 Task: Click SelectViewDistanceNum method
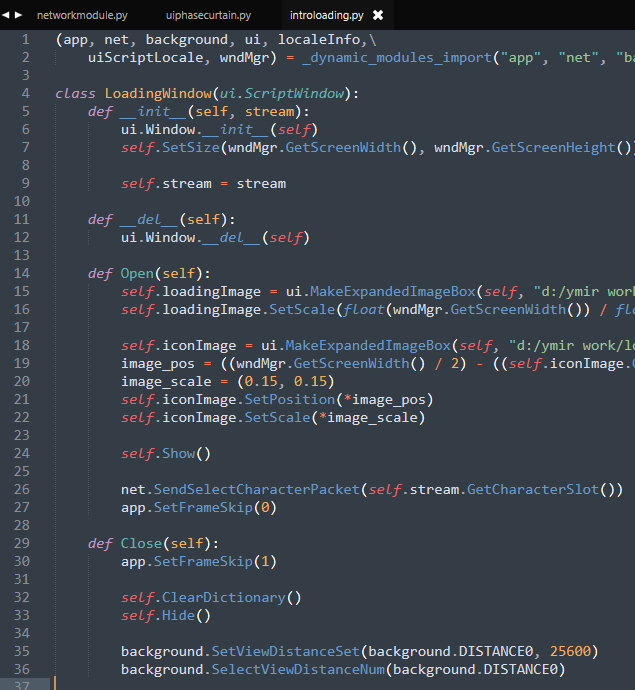[298, 669]
